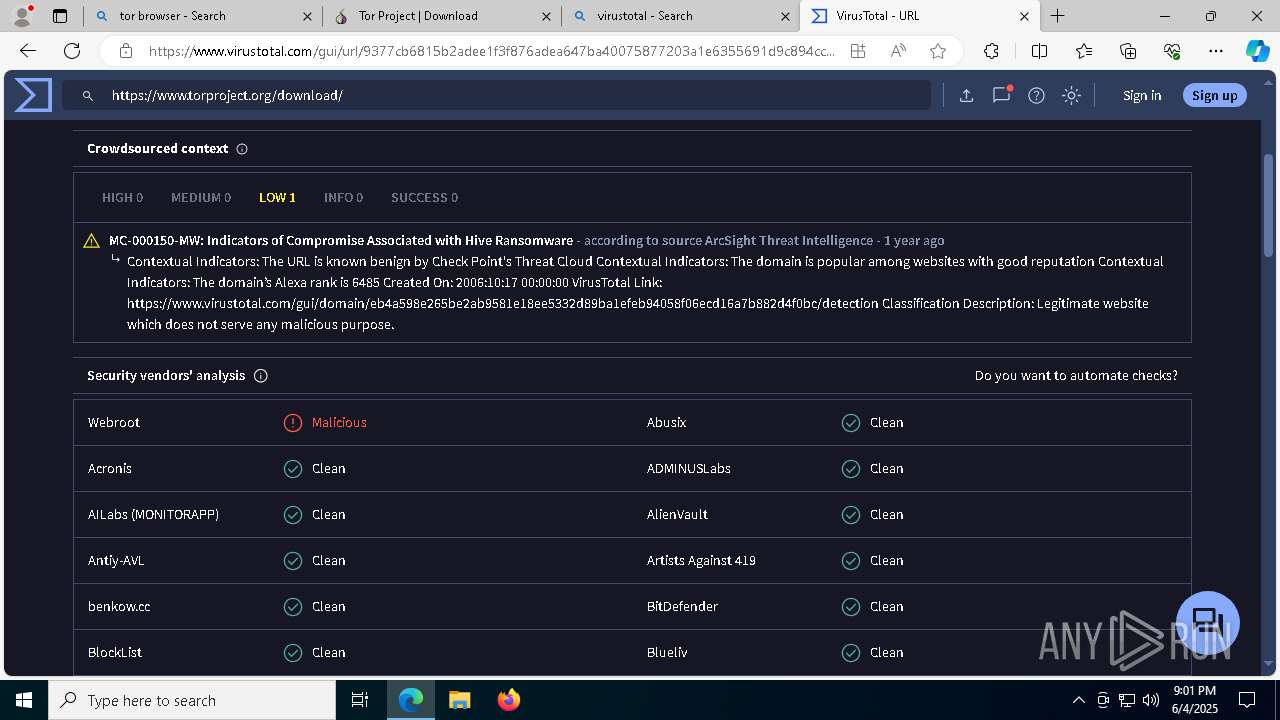The height and width of the screenshot is (720, 1280).
Task: Open the Edge profile icon
Action: pos(22,16)
